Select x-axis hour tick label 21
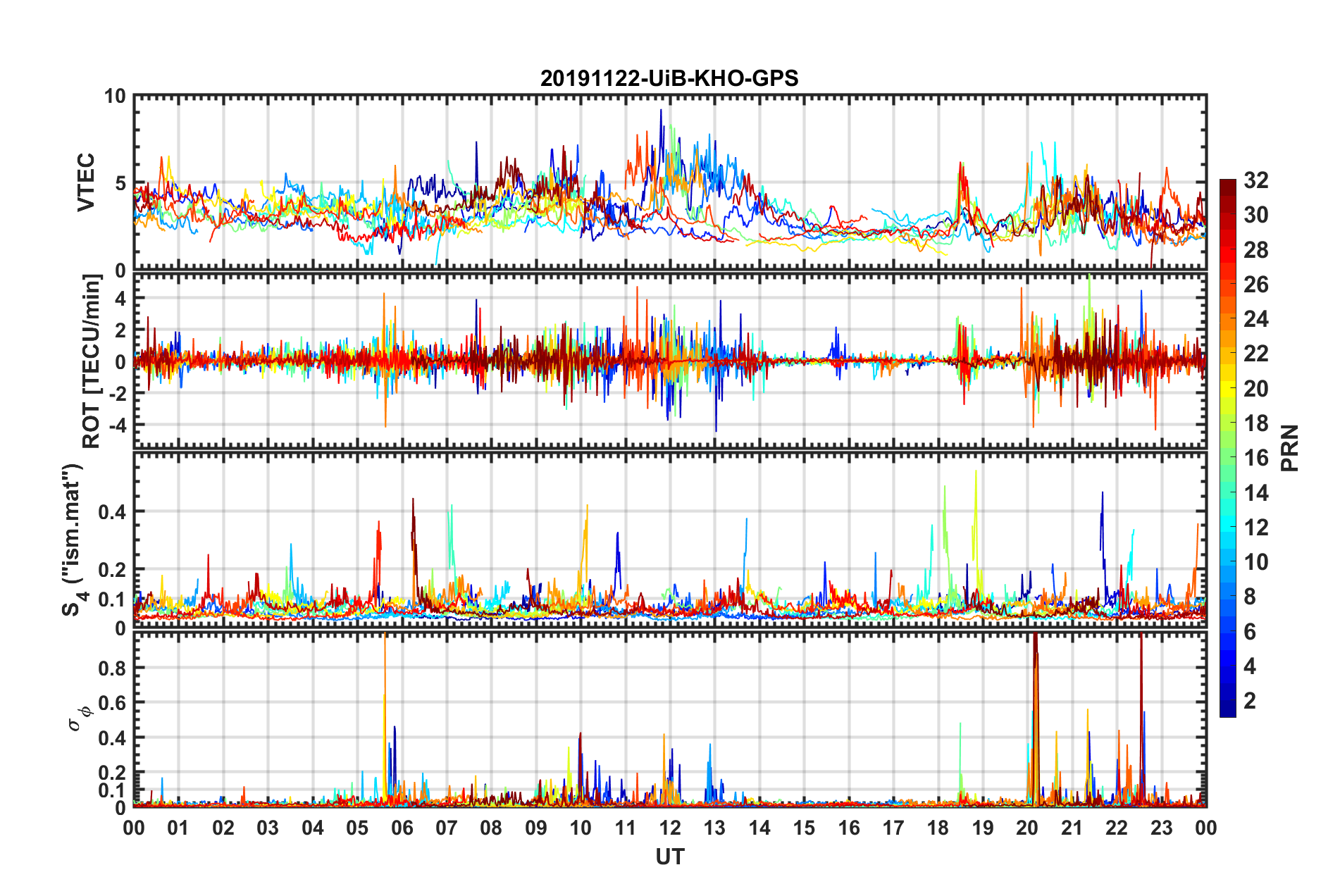1340x896 pixels. point(1072,828)
